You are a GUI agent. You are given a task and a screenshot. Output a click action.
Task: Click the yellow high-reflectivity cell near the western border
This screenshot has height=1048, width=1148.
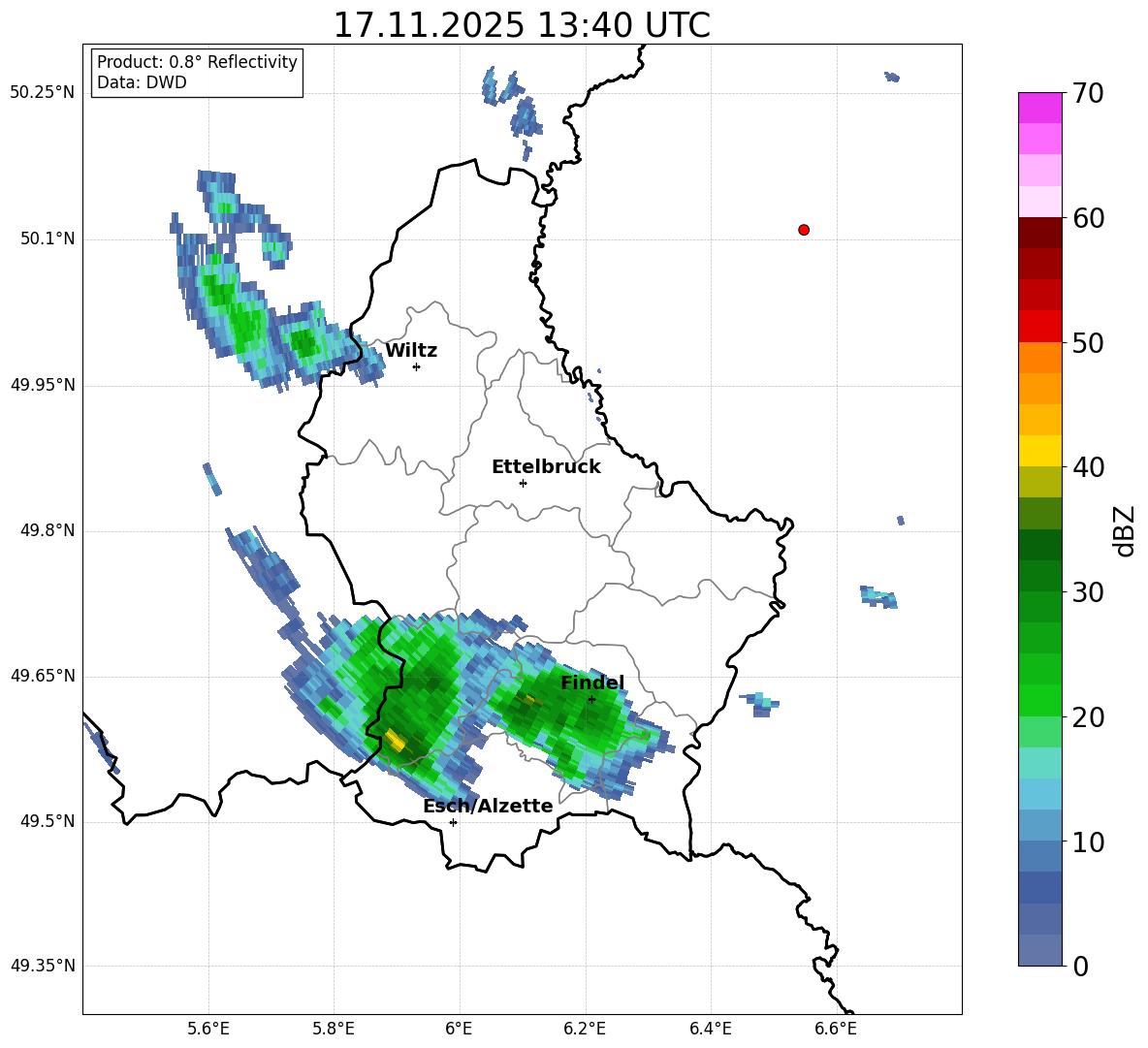pyautogui.click(x=394, y=740)
